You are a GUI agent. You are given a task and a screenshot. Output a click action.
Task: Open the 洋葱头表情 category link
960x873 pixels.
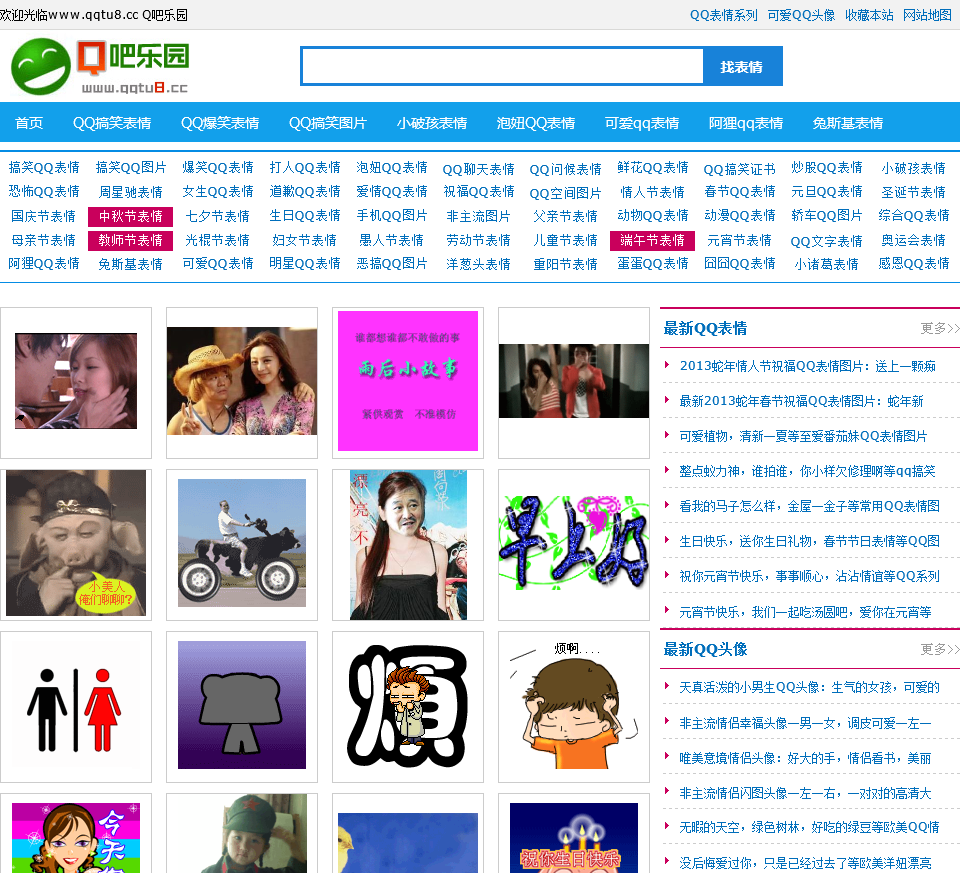click(478, 264)
